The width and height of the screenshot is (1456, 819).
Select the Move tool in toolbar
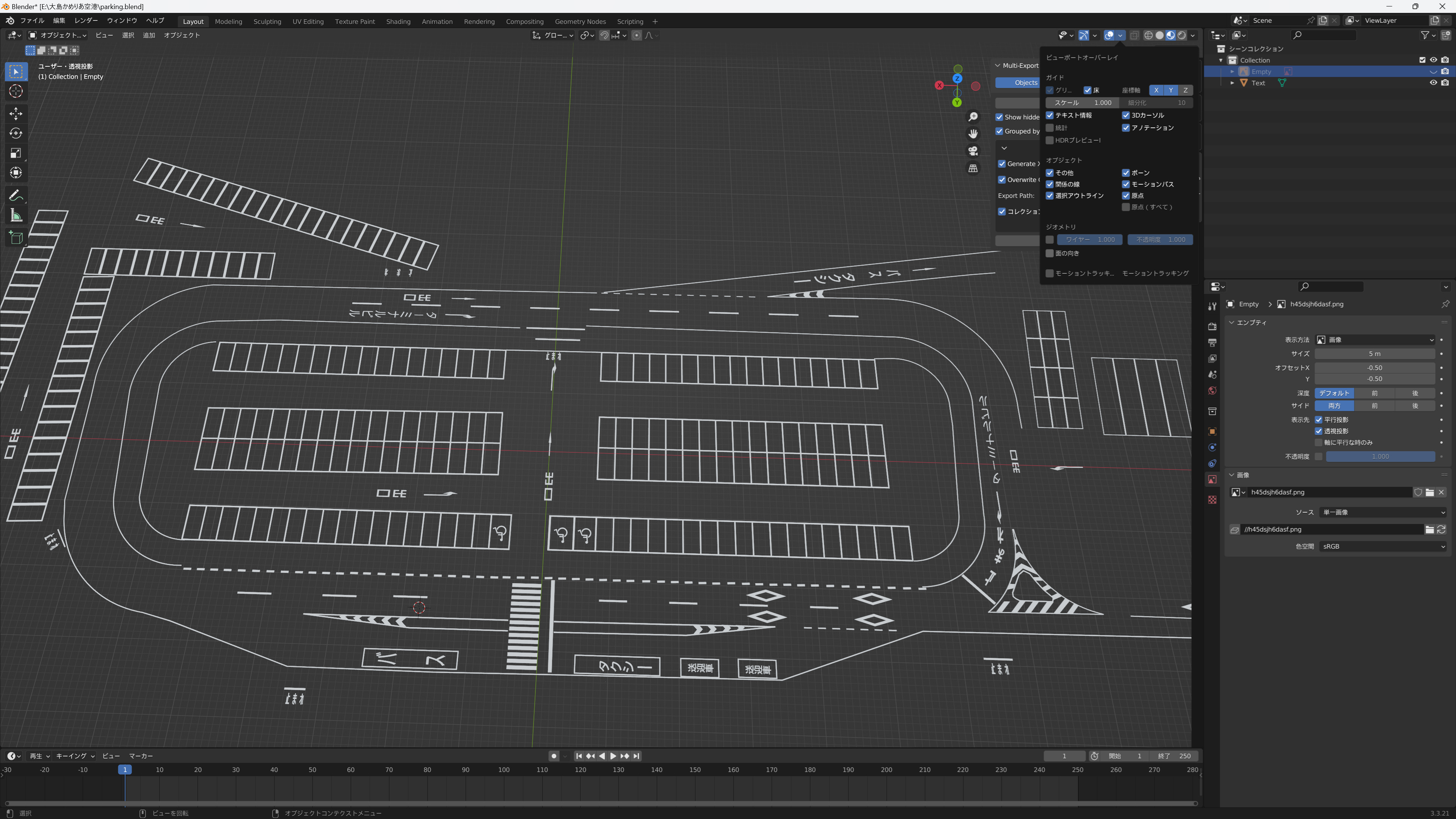[x=16, y=114]
